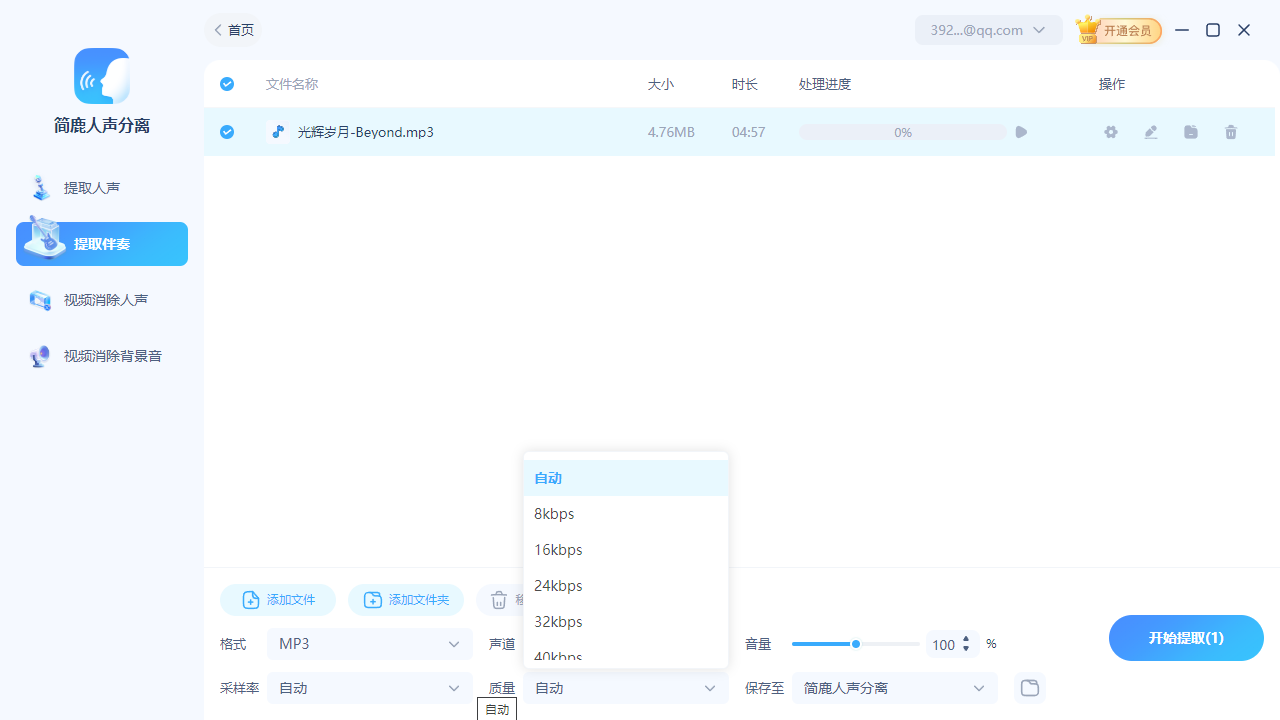Browse output folder next to 保存至
This screenshot has height=720, width=1280.
click(1029, 687)
